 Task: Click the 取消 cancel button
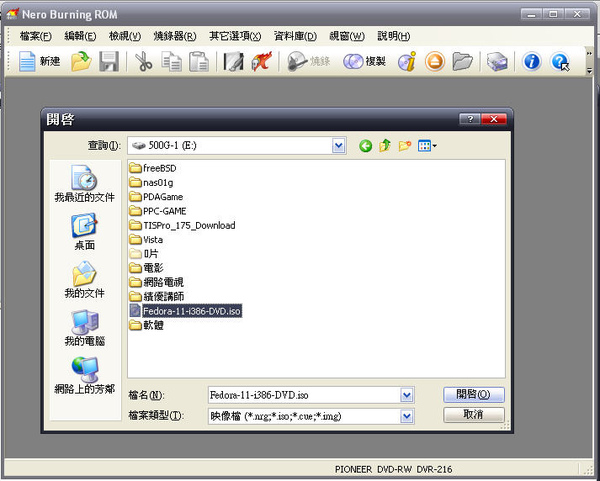coord(474,415)
